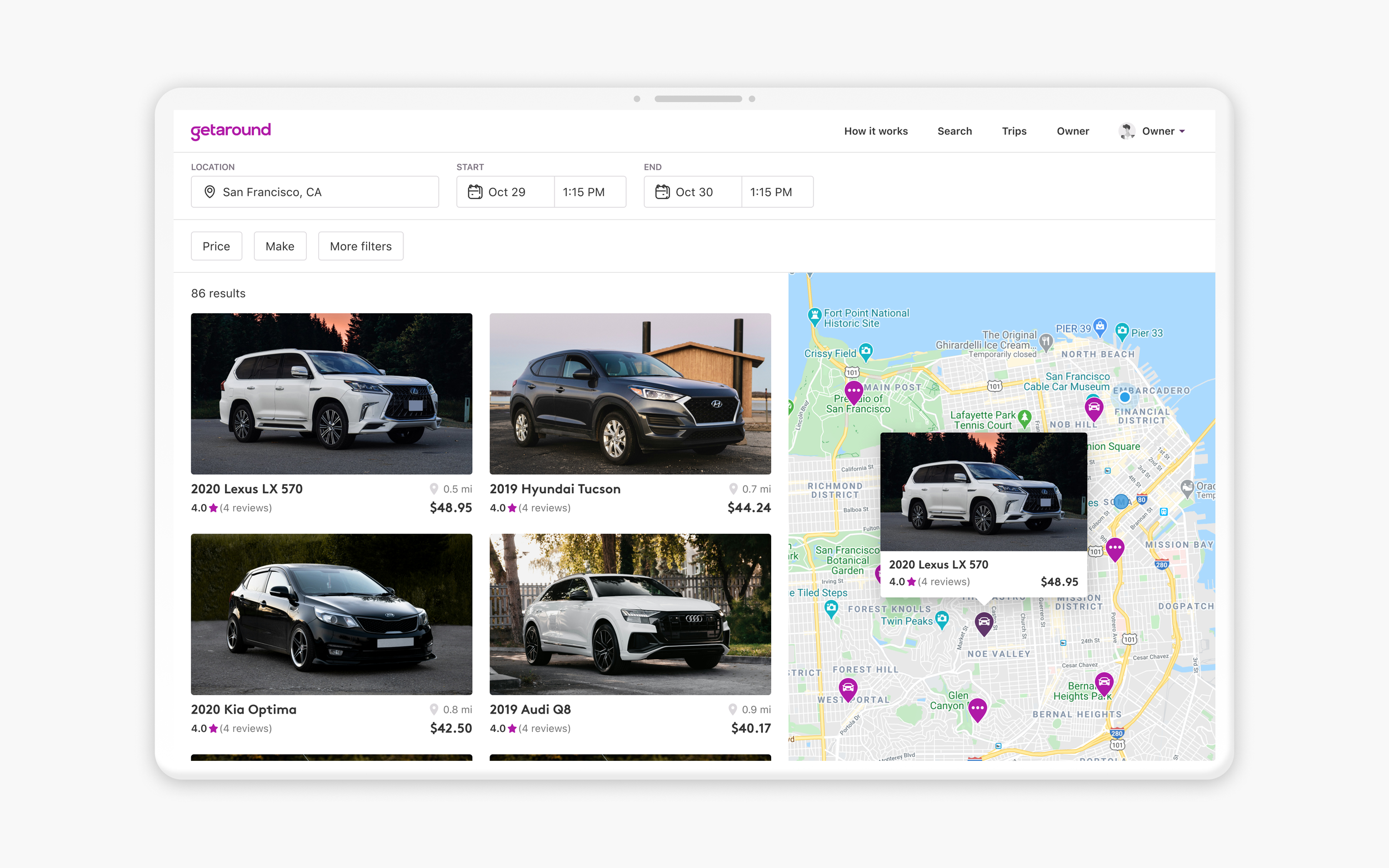
Task: Click the $40.17 price
Action: click(751, 728)
